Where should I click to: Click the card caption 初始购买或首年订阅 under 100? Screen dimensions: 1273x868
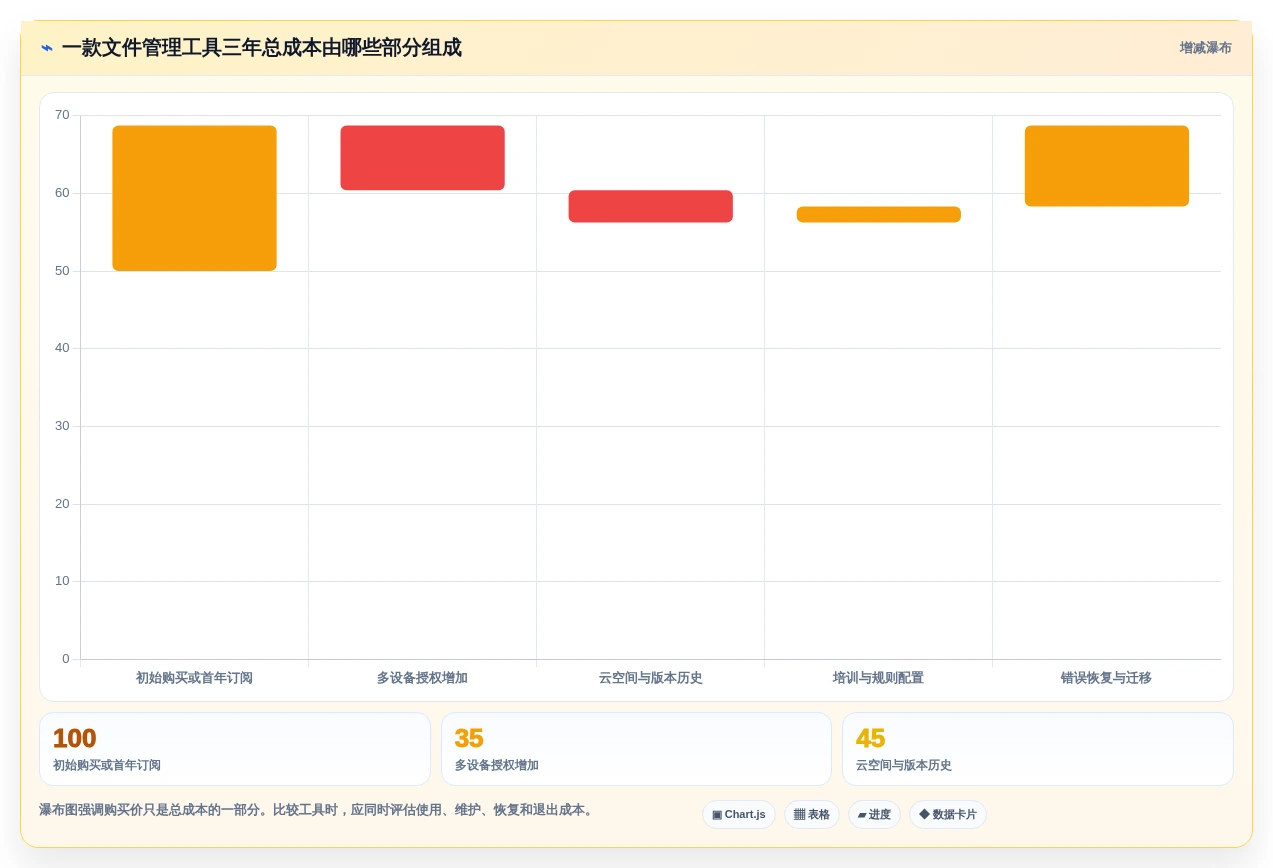(107, 765)
